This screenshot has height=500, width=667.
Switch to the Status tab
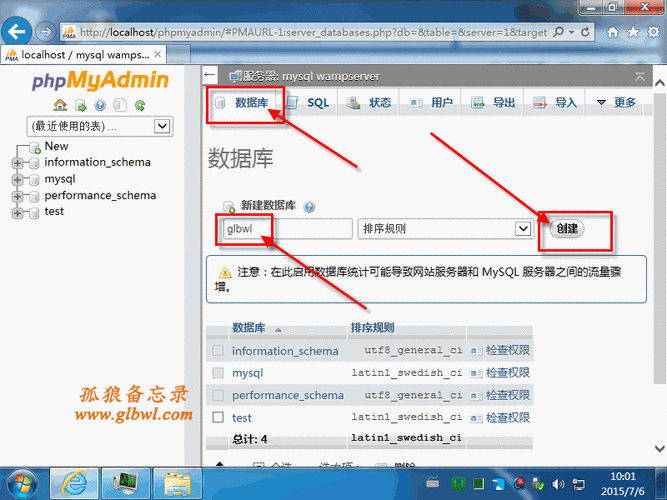(368, 103)
